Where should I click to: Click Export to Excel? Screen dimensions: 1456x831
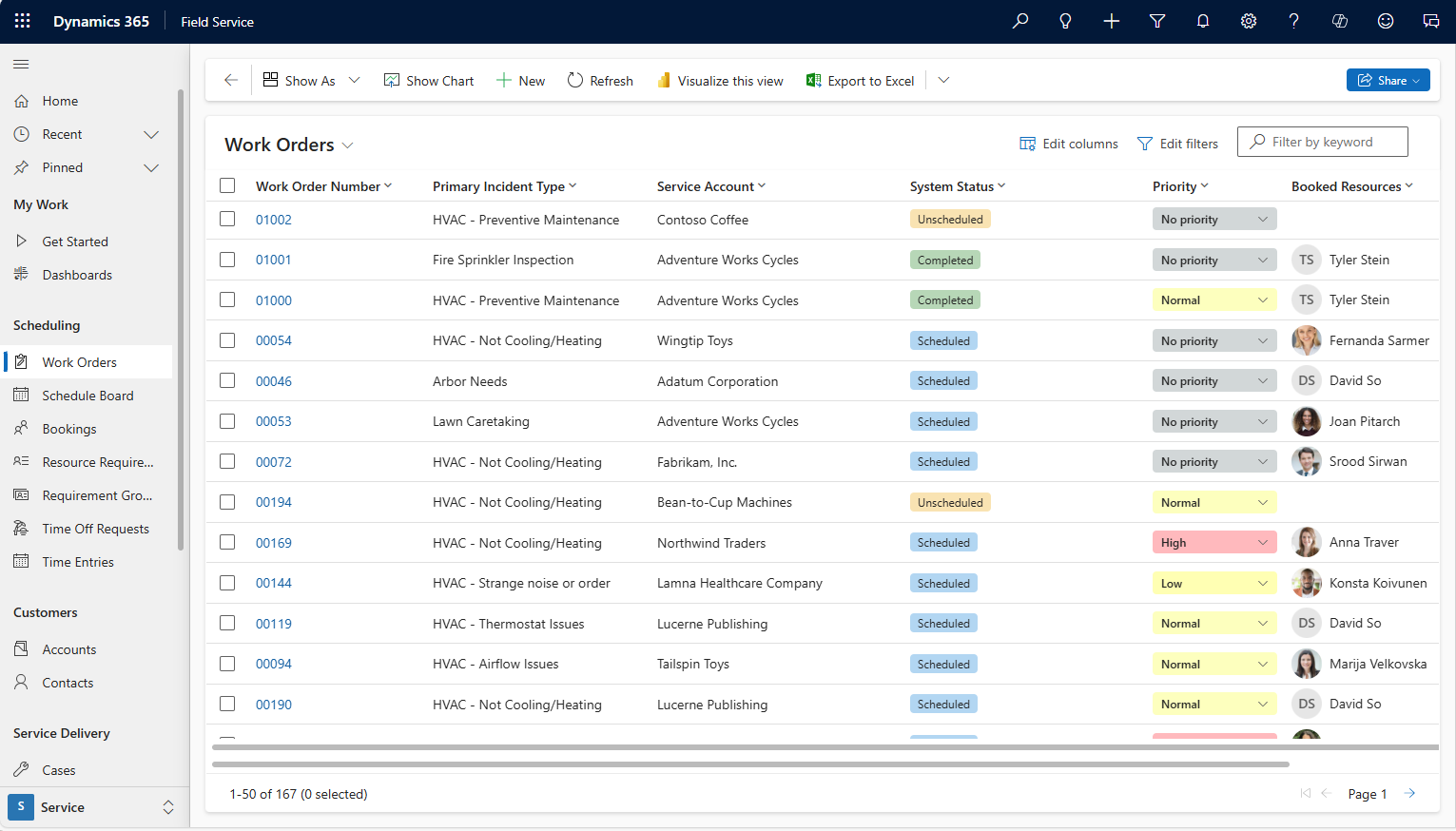(x=860, y=80)
